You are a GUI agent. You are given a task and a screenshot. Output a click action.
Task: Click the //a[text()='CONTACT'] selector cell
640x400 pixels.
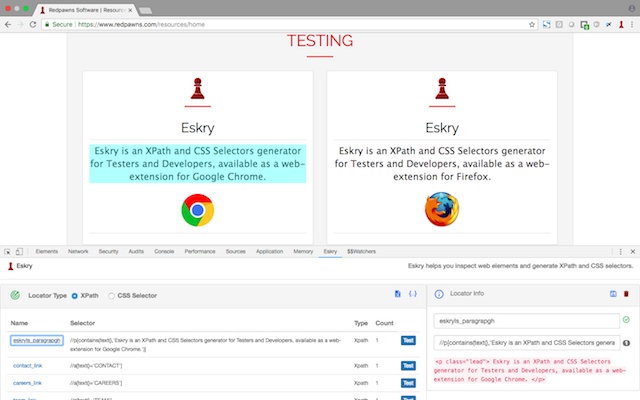pos(96,366)
